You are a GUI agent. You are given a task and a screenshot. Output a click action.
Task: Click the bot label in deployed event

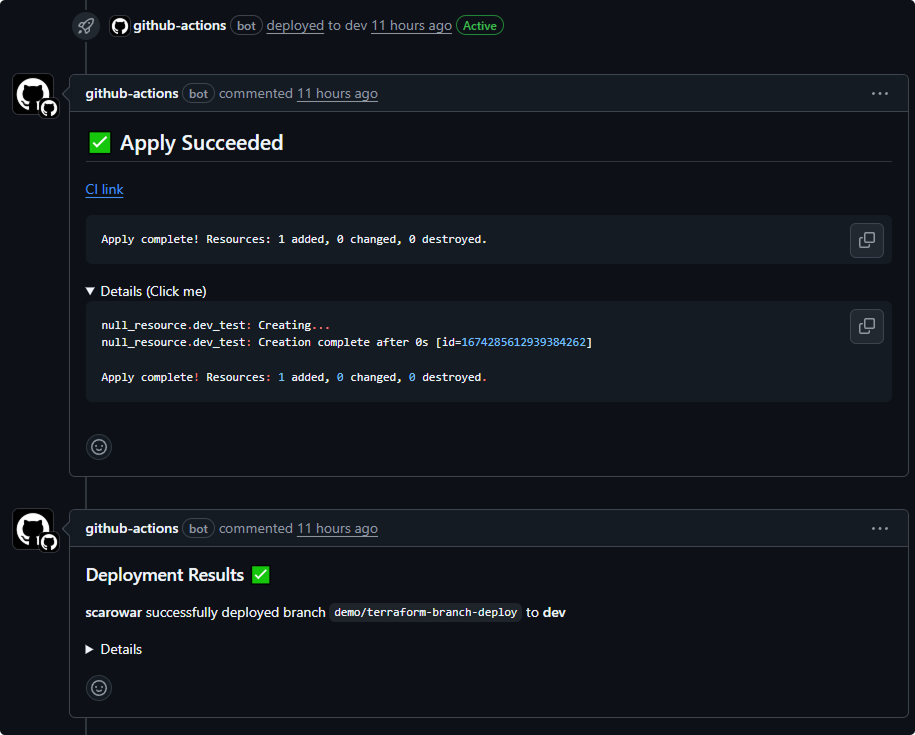click(246, 26)
